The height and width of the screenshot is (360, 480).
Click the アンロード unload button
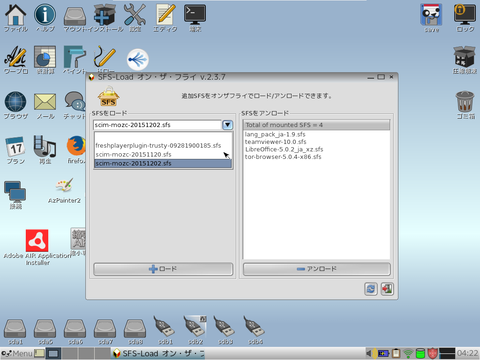click(x=316, y=269)
